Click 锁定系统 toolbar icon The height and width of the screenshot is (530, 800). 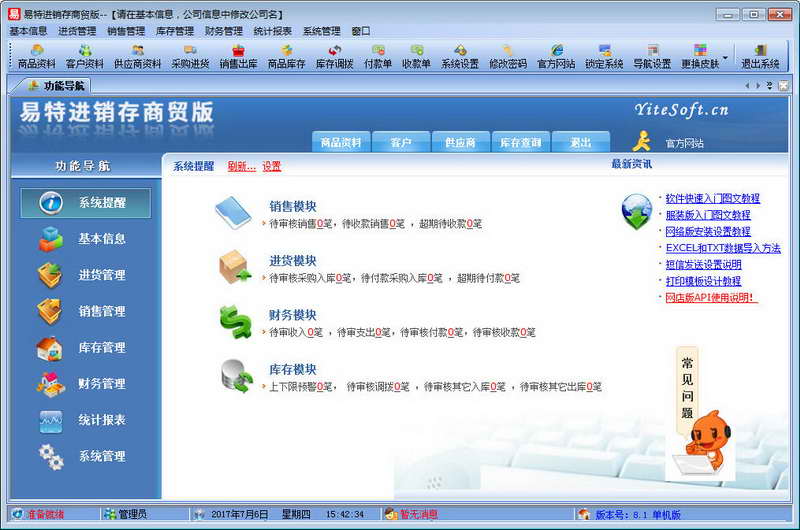(604, 57)
